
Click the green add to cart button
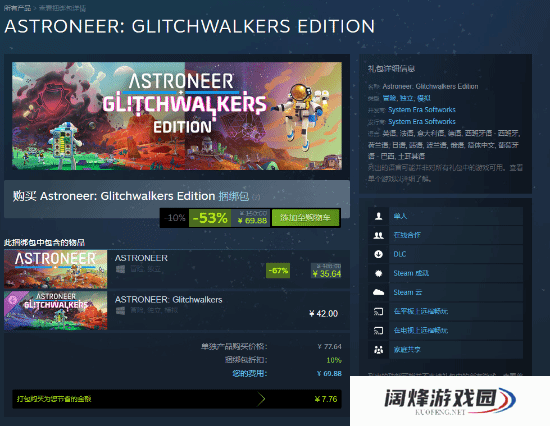[305, 218]
